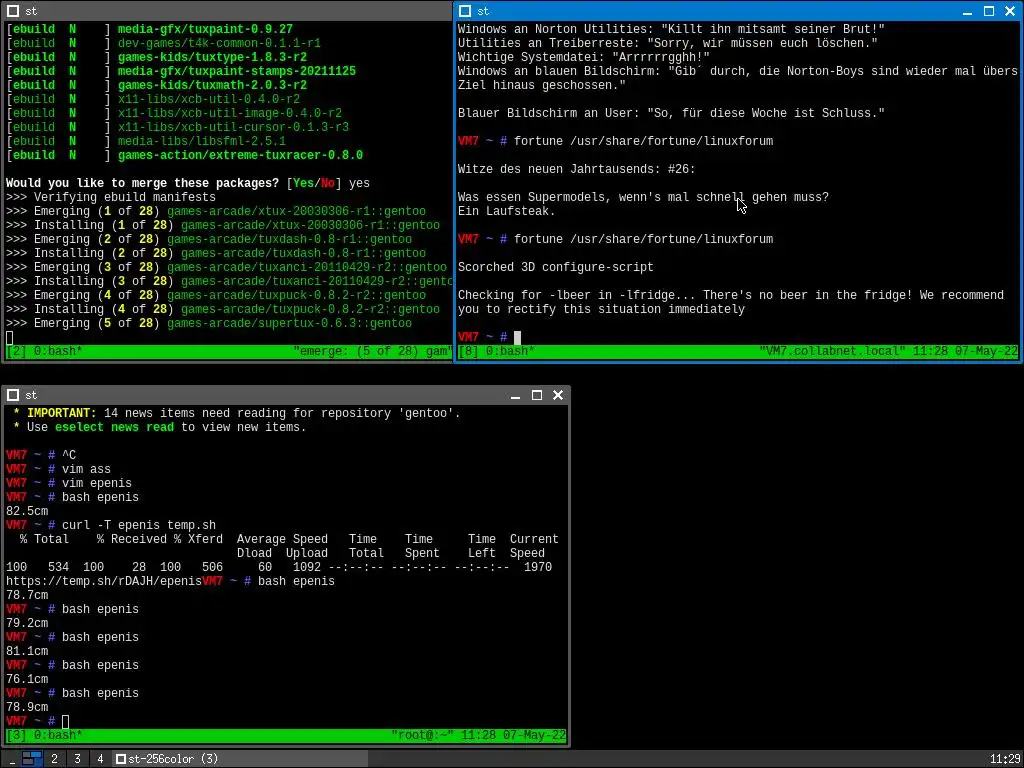The width and height of the screenshot is (1024, 768).
Task: Click the 'Scorched 3D configure-script' line
Action: (556, 267)
